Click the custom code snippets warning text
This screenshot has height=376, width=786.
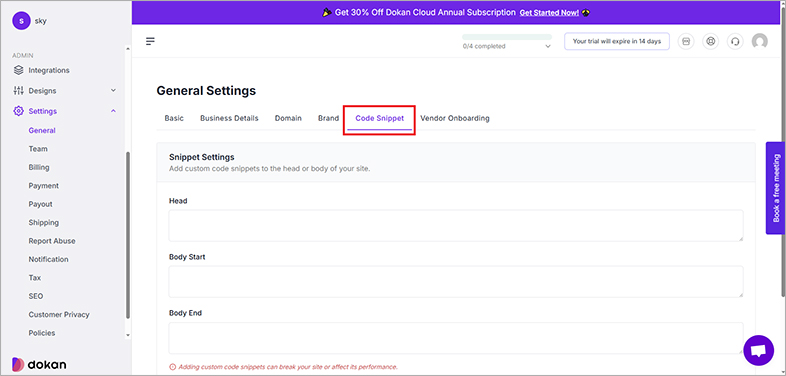click(x=288, y=367)
